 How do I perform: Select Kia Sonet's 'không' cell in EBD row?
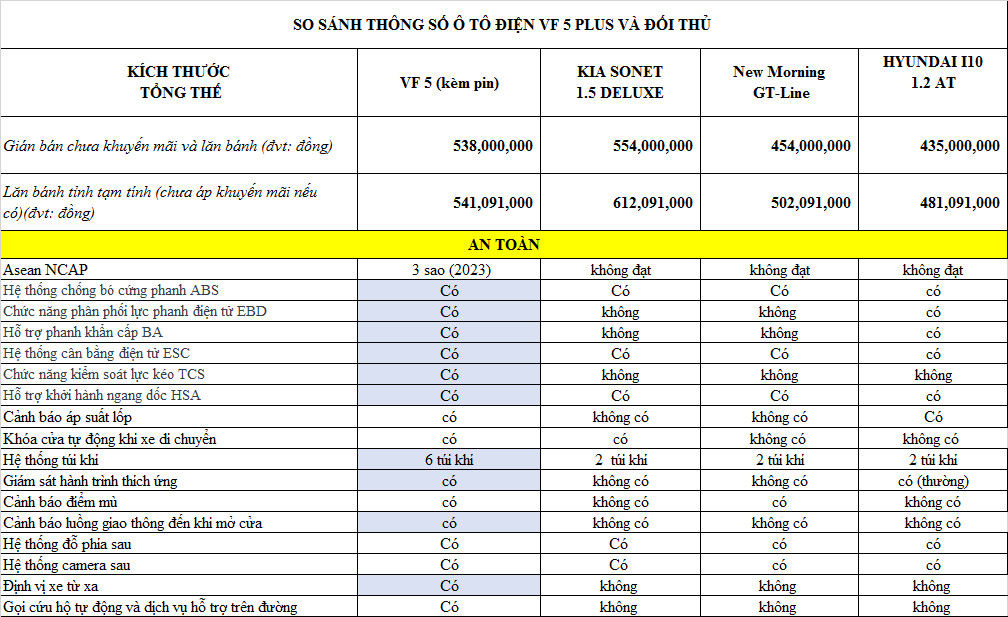[x=620, y=312]
